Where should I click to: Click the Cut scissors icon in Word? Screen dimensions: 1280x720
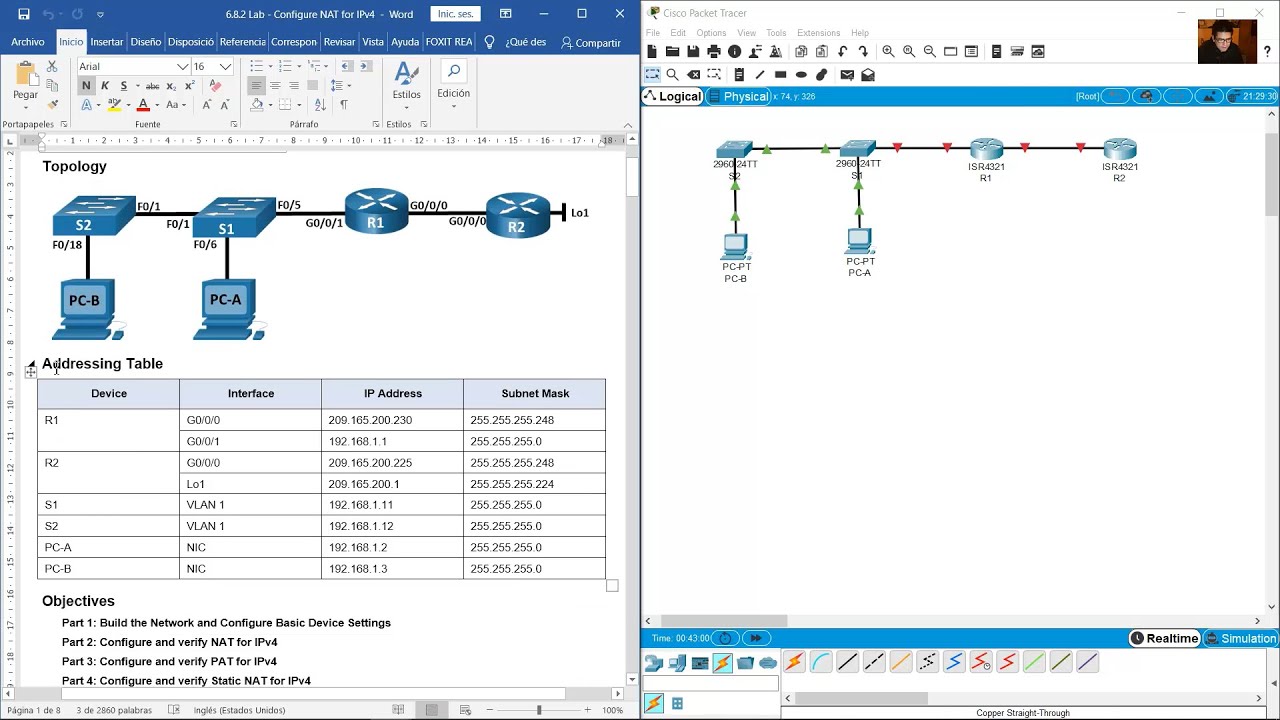[52, 66]
